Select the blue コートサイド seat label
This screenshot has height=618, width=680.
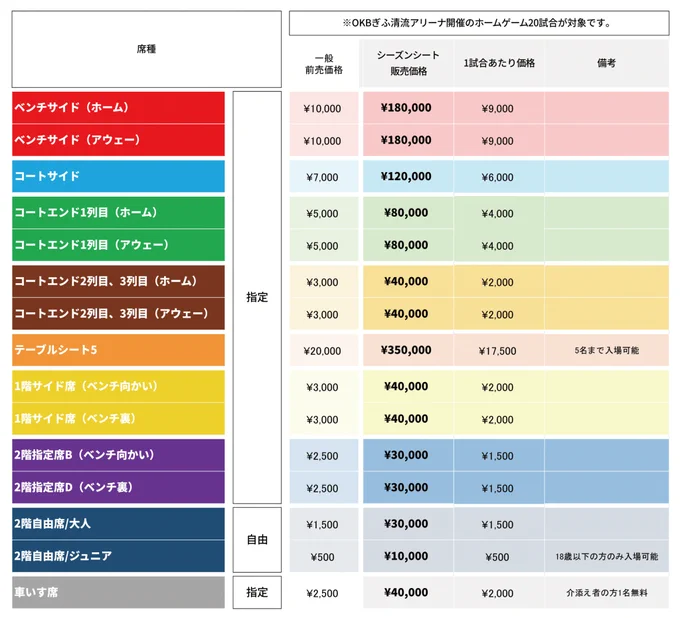tap(118, 176)
